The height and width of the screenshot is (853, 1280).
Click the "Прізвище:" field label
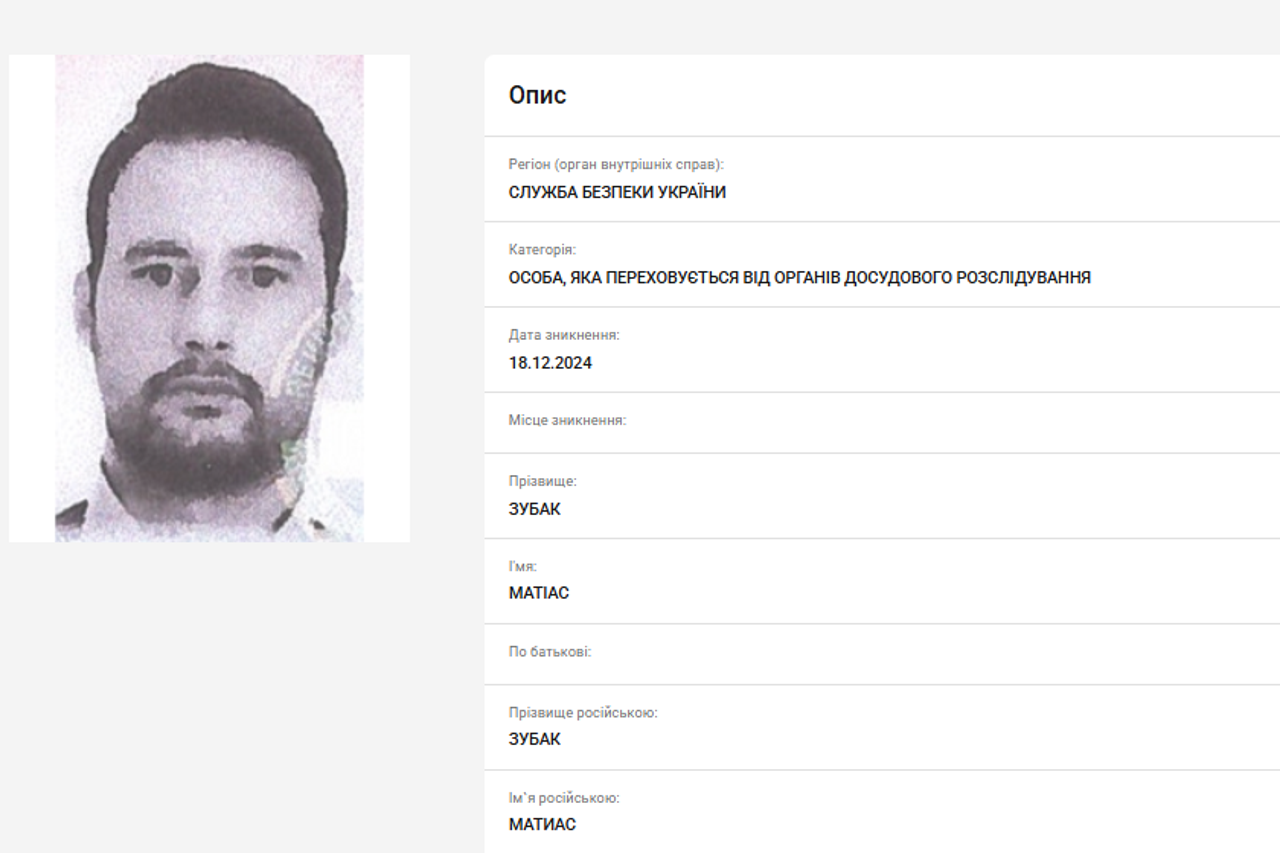click(542, 481)
